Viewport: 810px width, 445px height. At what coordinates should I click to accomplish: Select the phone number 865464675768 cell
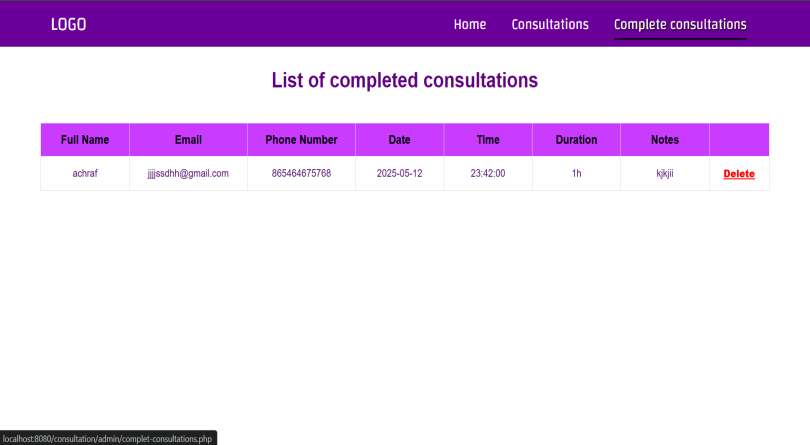[301, 173]
